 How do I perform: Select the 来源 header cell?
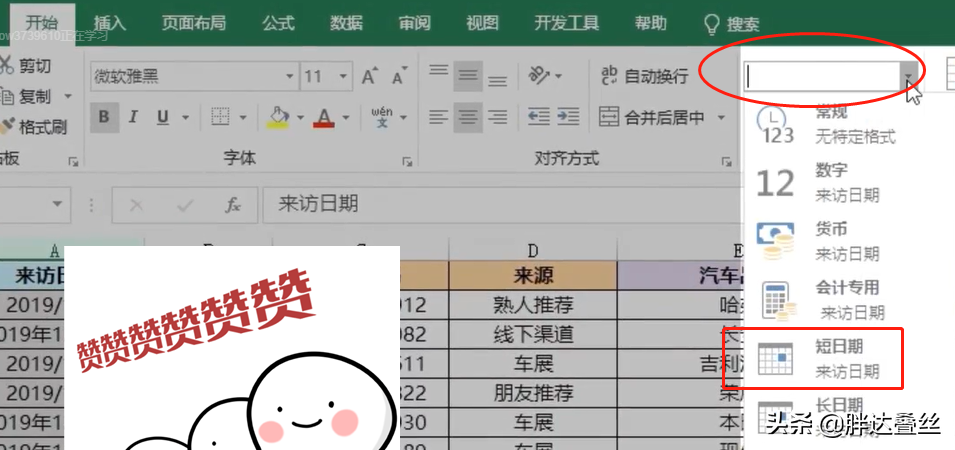point(533,276)
